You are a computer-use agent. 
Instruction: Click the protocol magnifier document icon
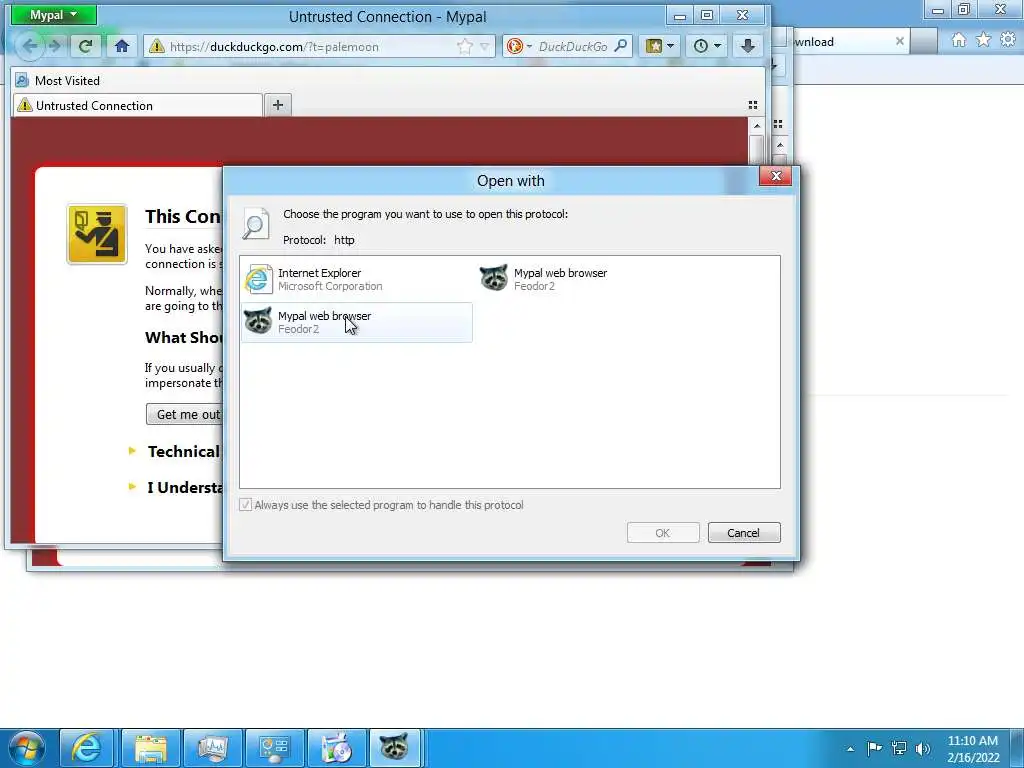tap(255, 223)
